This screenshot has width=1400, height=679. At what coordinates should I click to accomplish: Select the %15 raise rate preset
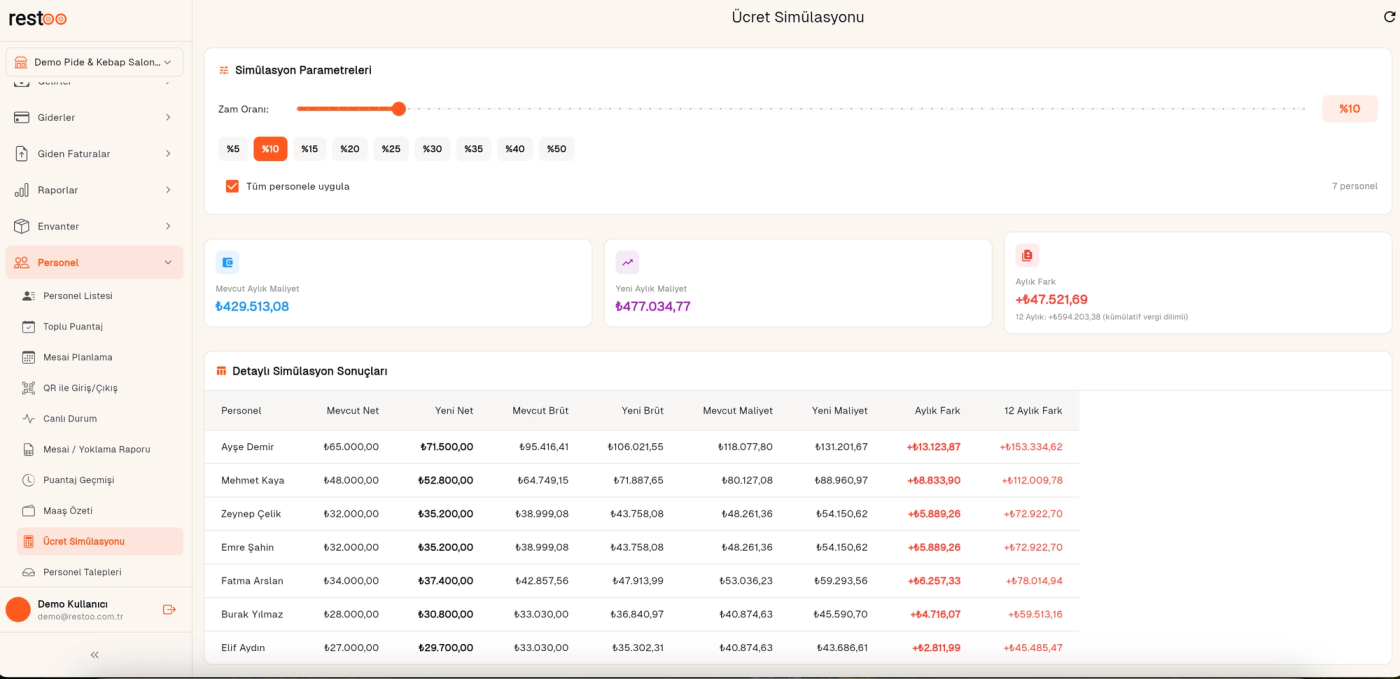click(x=310, y=149)
